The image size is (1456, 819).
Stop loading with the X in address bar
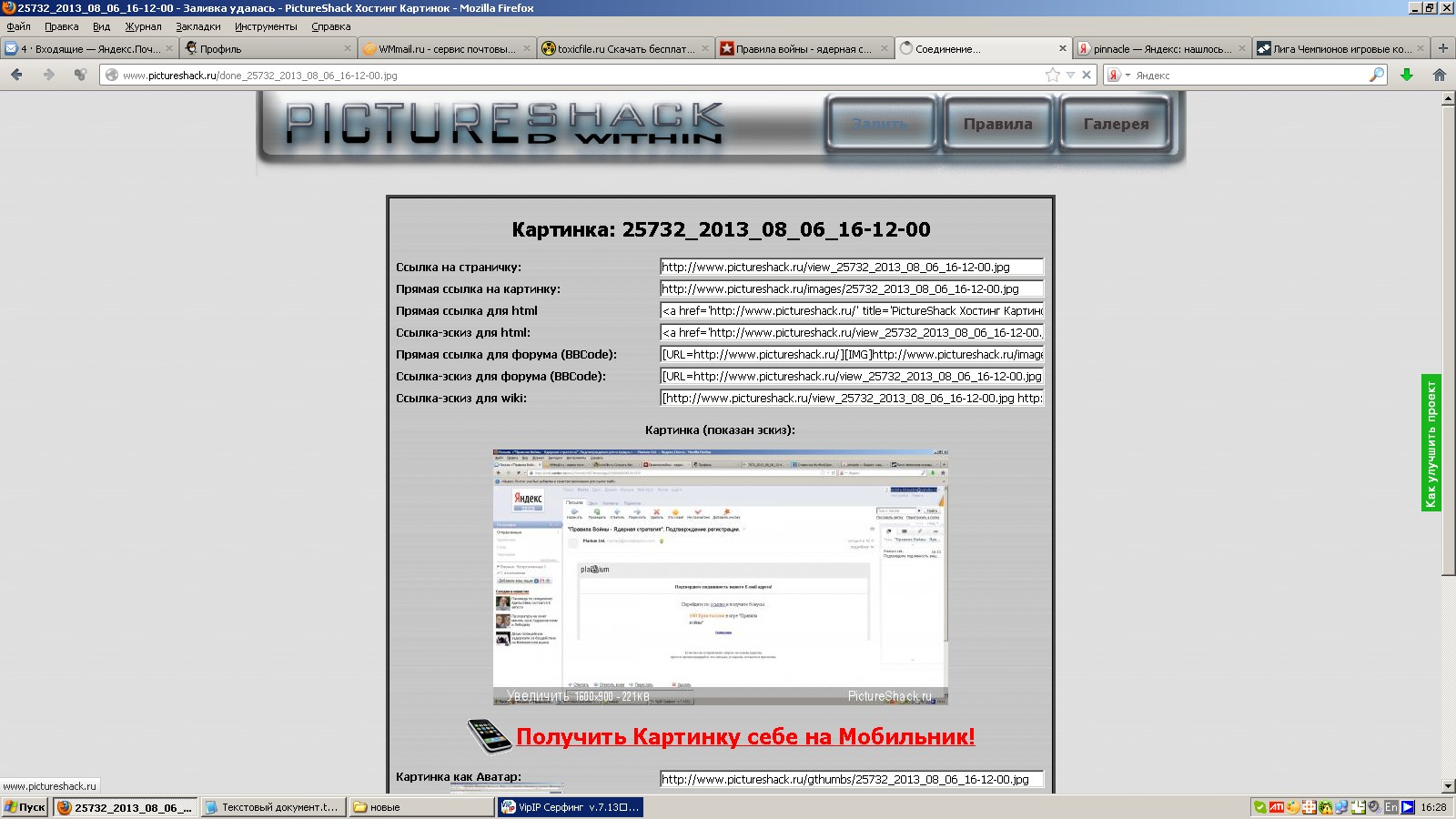click(1087, 75)
